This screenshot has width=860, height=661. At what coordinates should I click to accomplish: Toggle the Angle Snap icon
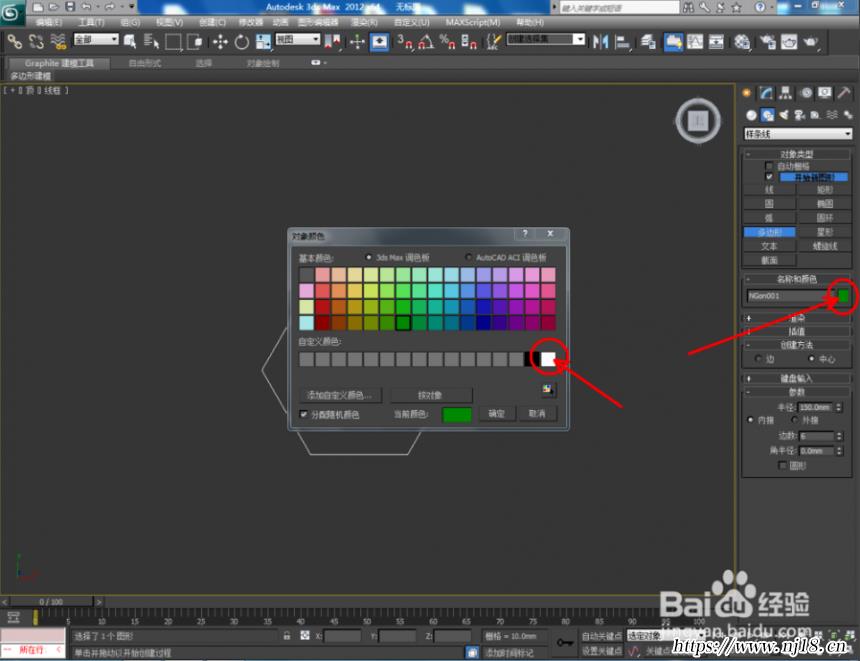point(426,42)
